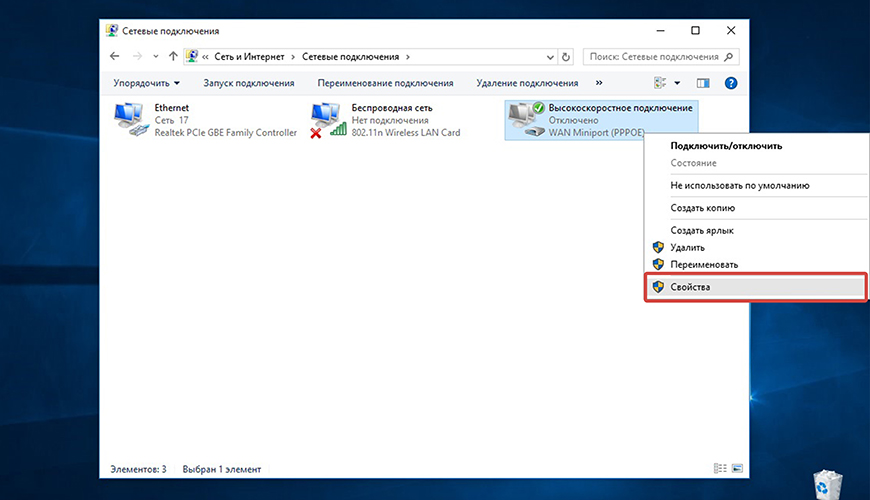Minimize the Сетевые подключения window

tap(660, 31)
